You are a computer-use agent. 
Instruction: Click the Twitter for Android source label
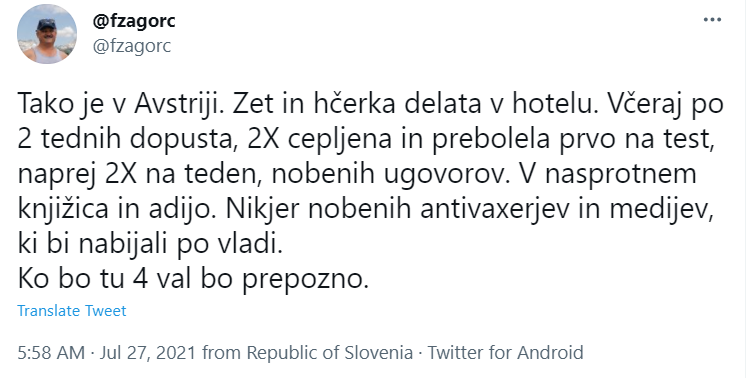tap(505, 353)
